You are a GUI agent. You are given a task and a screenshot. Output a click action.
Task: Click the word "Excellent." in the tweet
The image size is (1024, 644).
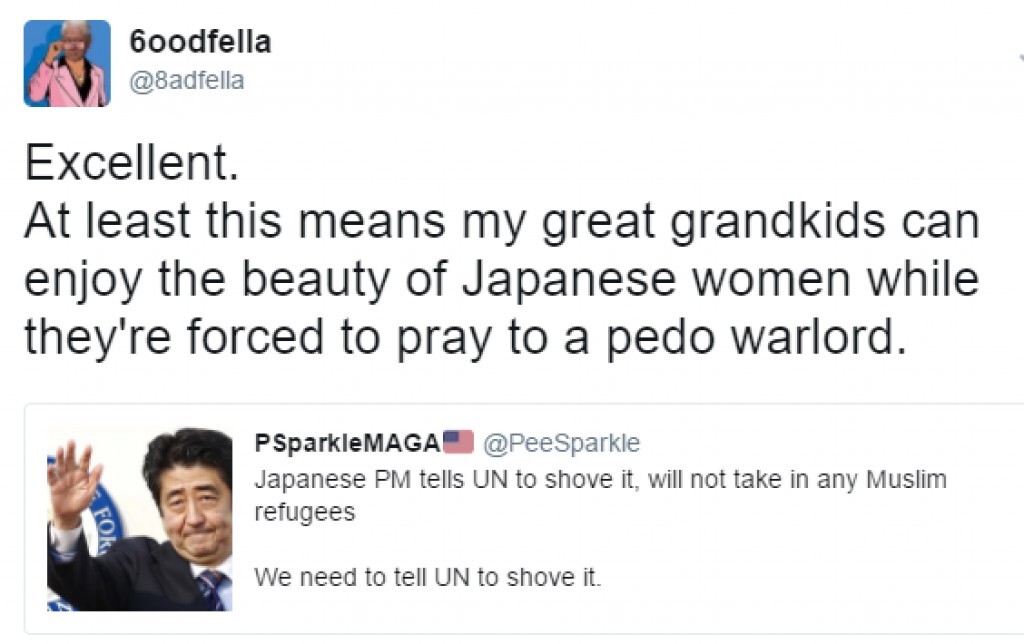pyautogui.click(x=131, y=163)
